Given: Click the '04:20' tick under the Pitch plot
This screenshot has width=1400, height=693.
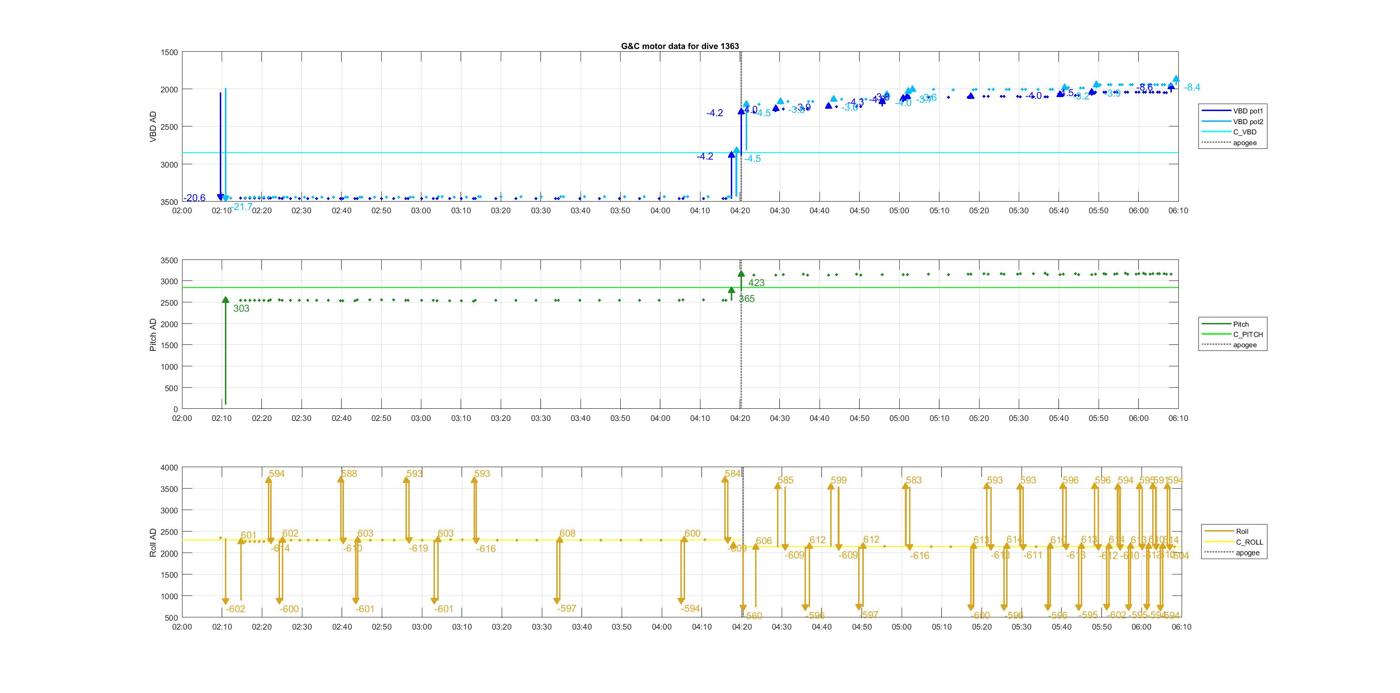Looking at the screenshot, I should (x=740, y=419).
